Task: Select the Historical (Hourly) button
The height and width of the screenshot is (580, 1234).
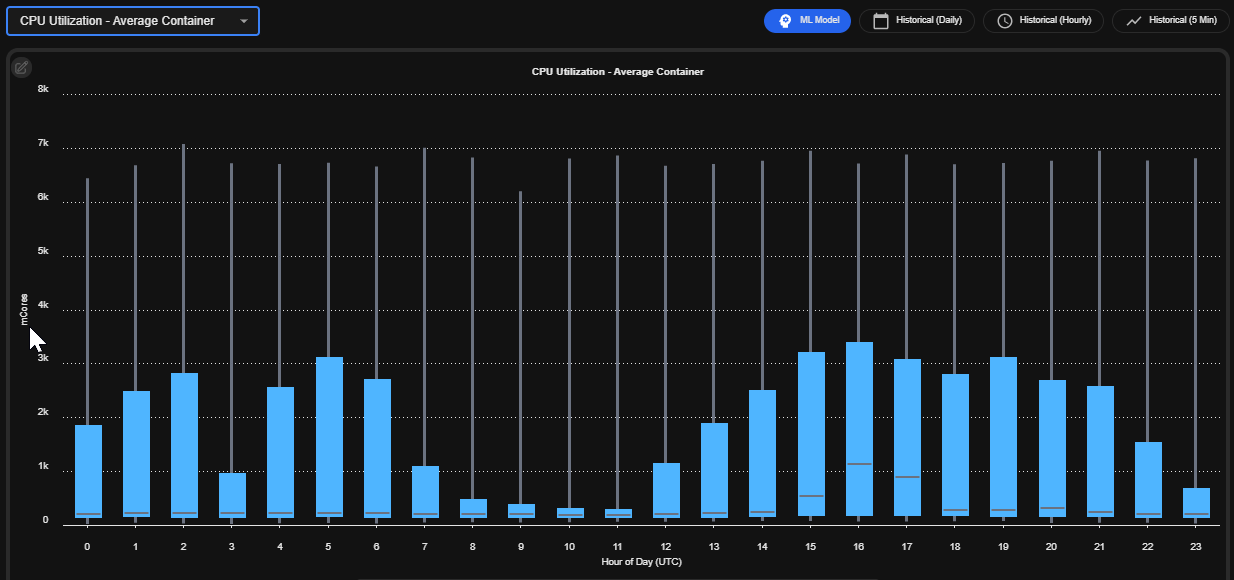Action: 1044,21
